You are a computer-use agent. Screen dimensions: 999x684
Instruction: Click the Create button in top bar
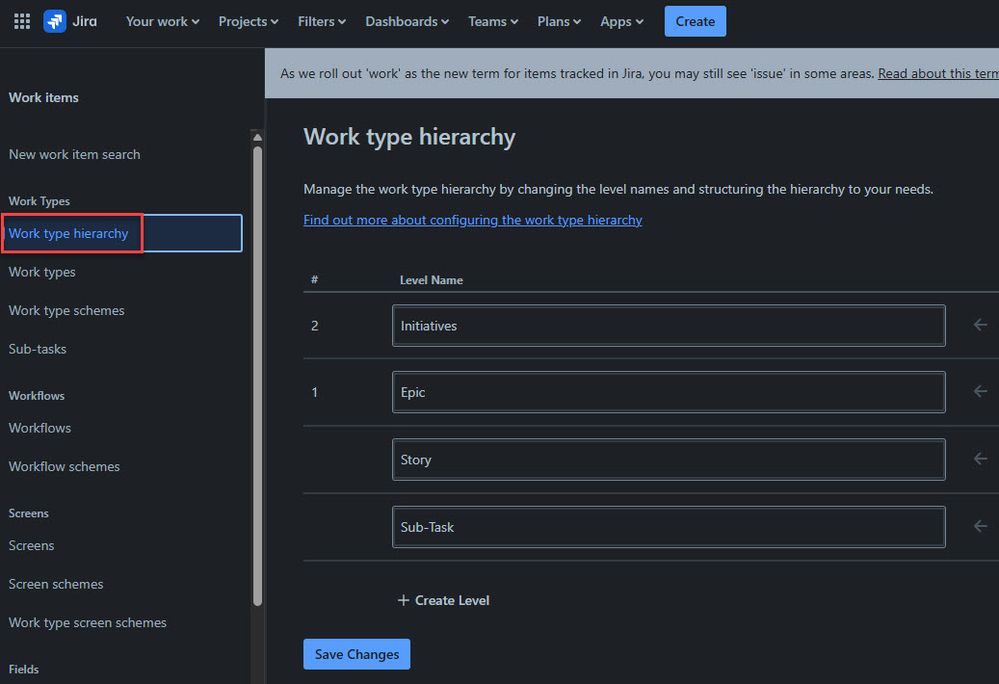point(695,21)
